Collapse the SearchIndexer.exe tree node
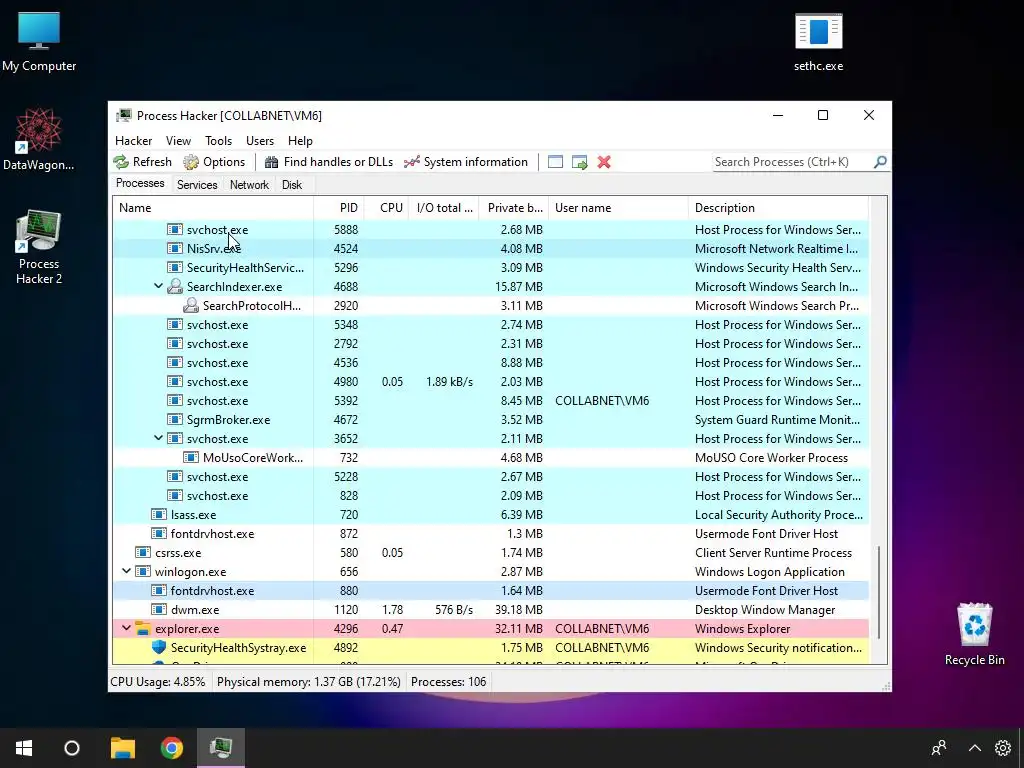The height and width of the screenshot is (768, 1024). (158, 286)
